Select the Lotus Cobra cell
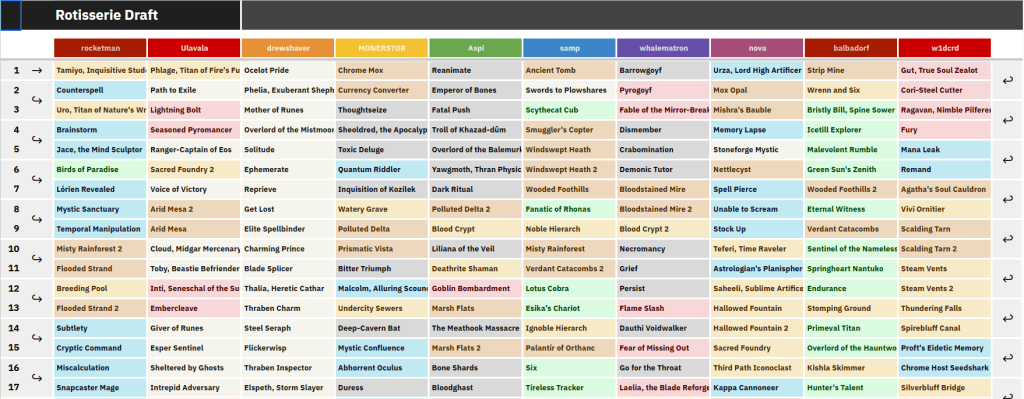 click(x=569, y=289)
